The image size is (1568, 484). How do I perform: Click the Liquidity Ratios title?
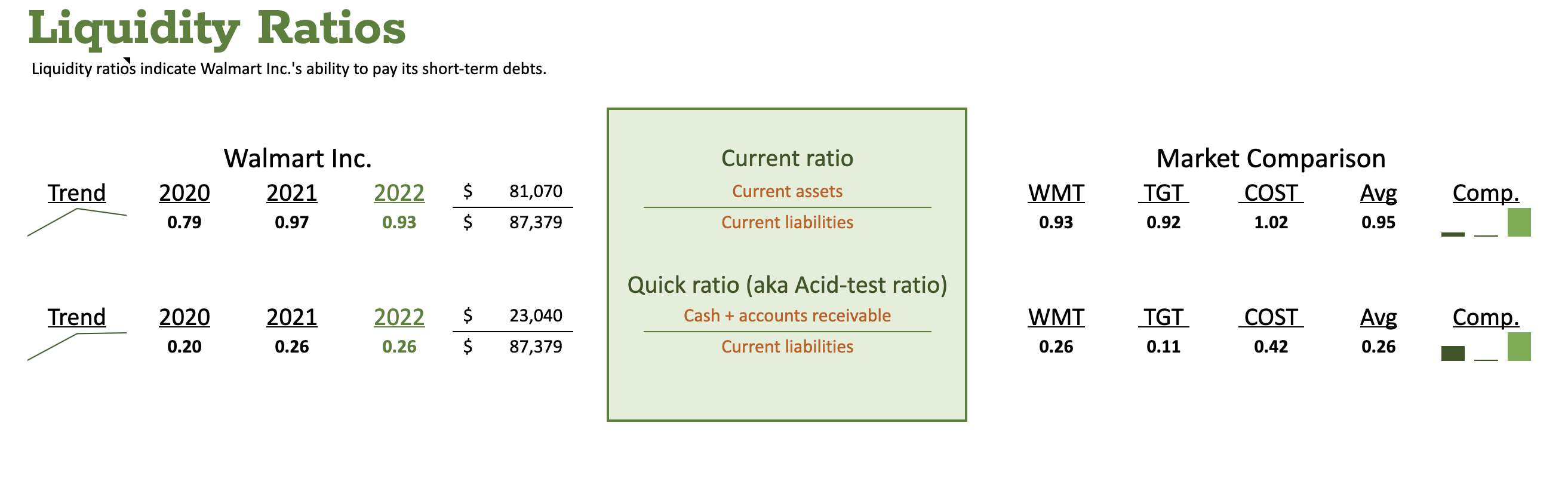coord(217,29)
